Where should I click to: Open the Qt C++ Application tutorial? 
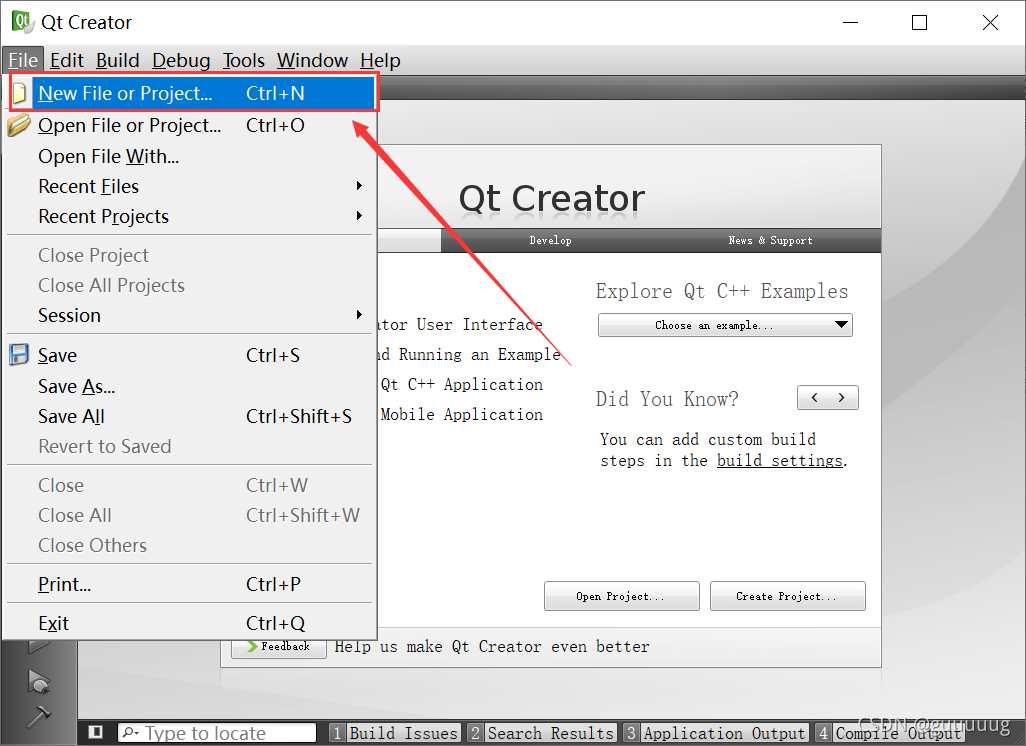point(462,384)
